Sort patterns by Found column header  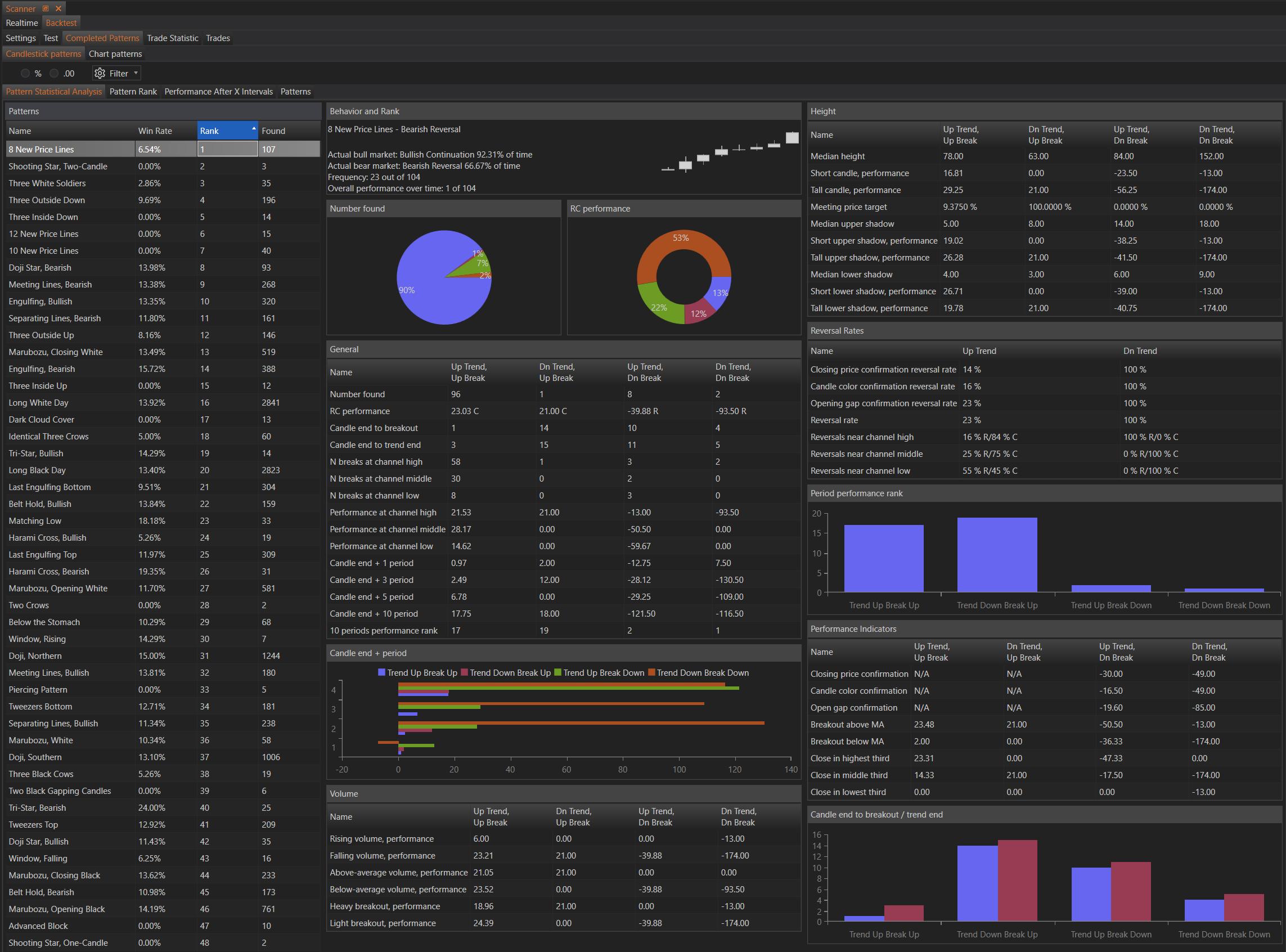(x=273, y=131)
